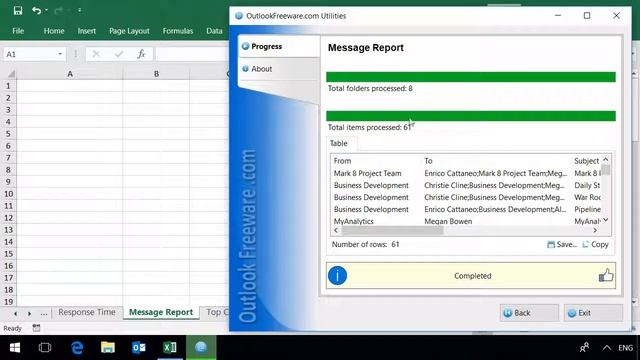
Task: Open the About section in the utility sidebar
Action: pyautogui.click(x=279, y=69)
